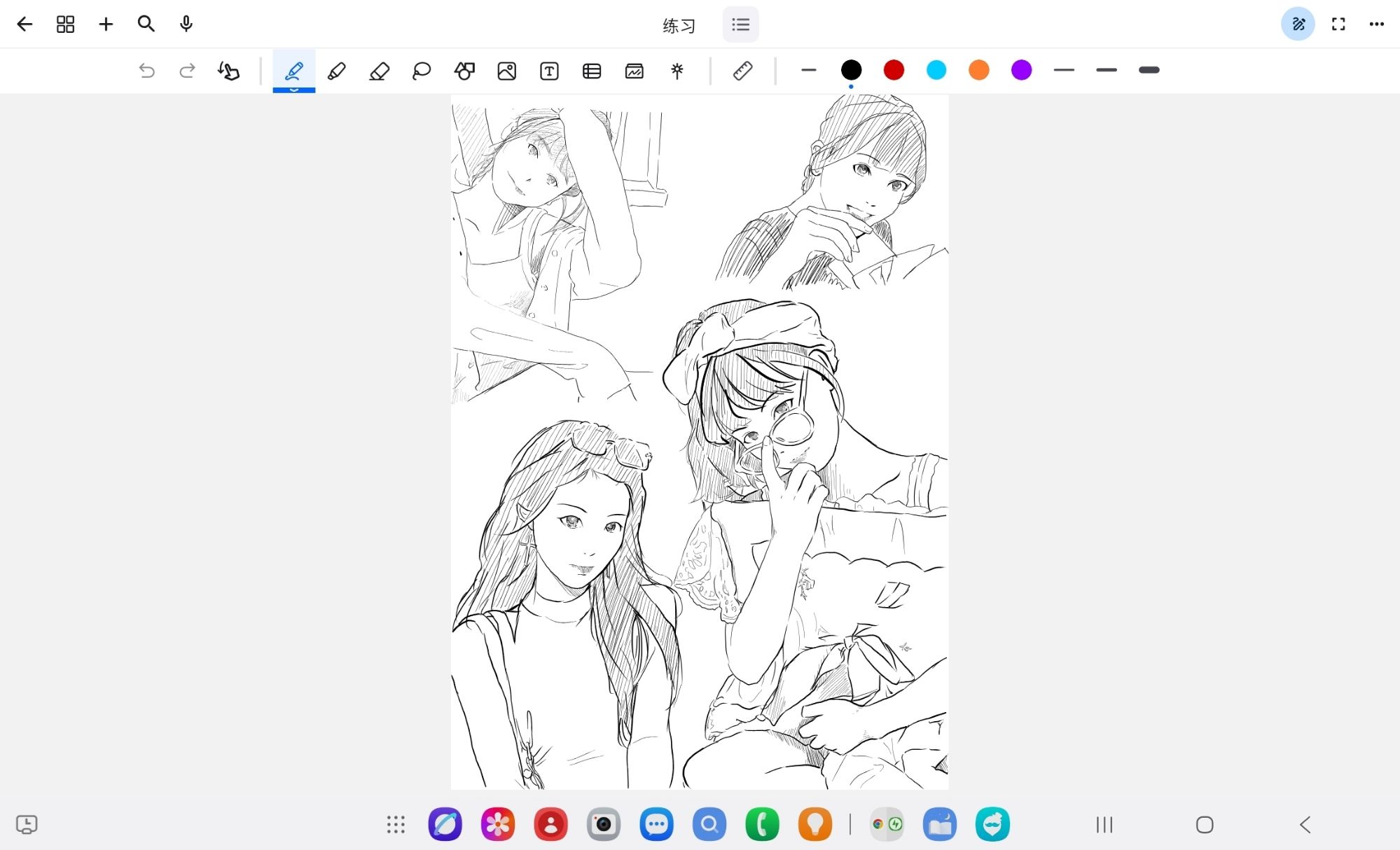
Task: Select the highlighter tool
Action: click(336, 71)
